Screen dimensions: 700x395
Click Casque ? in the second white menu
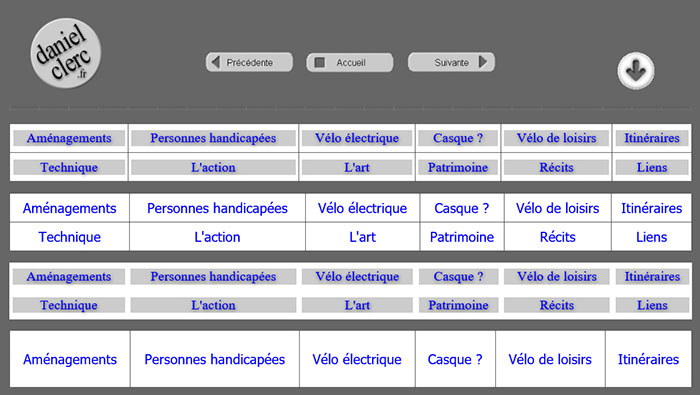462,208
